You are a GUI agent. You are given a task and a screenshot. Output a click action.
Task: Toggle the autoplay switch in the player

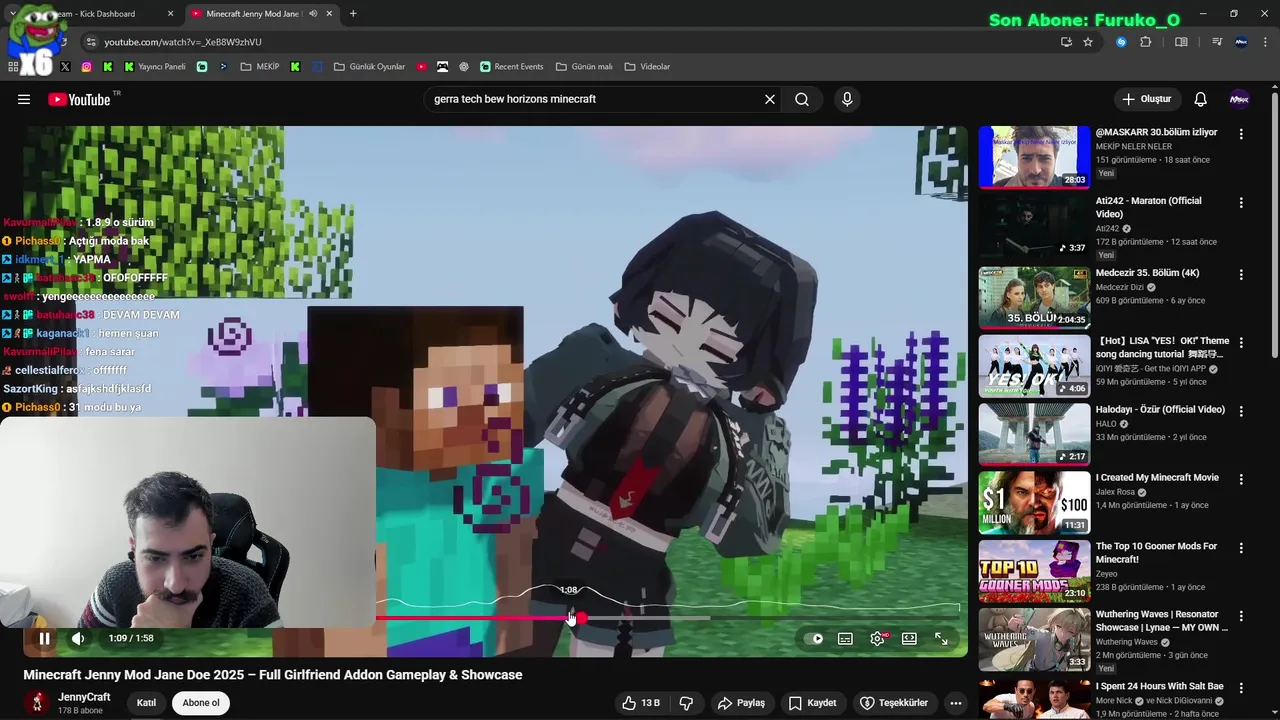click(815, 638)
